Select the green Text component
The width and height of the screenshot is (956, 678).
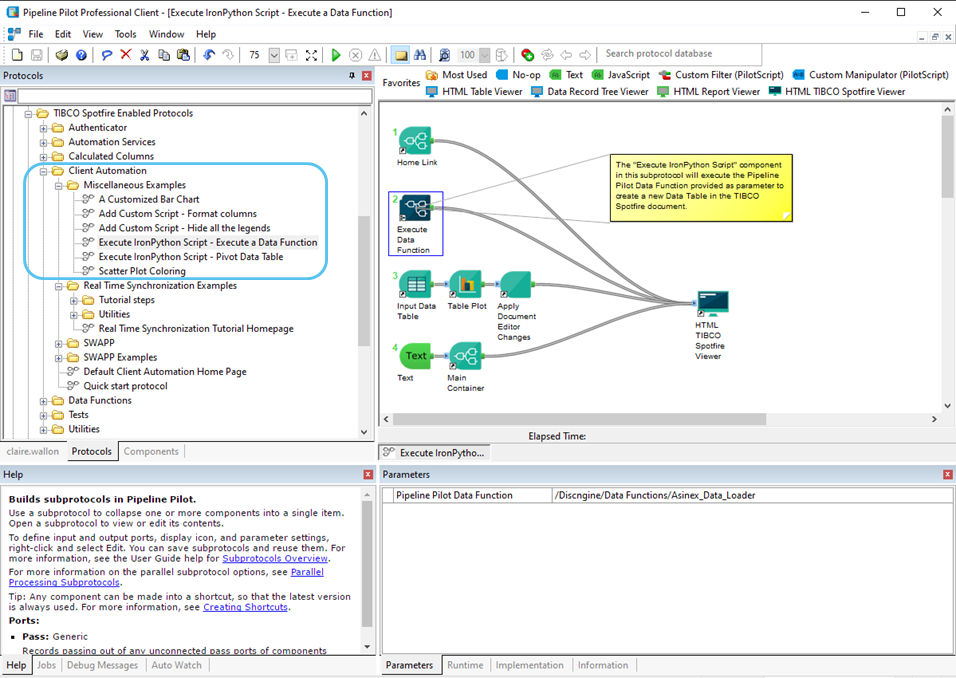click(x=415, y=355)
